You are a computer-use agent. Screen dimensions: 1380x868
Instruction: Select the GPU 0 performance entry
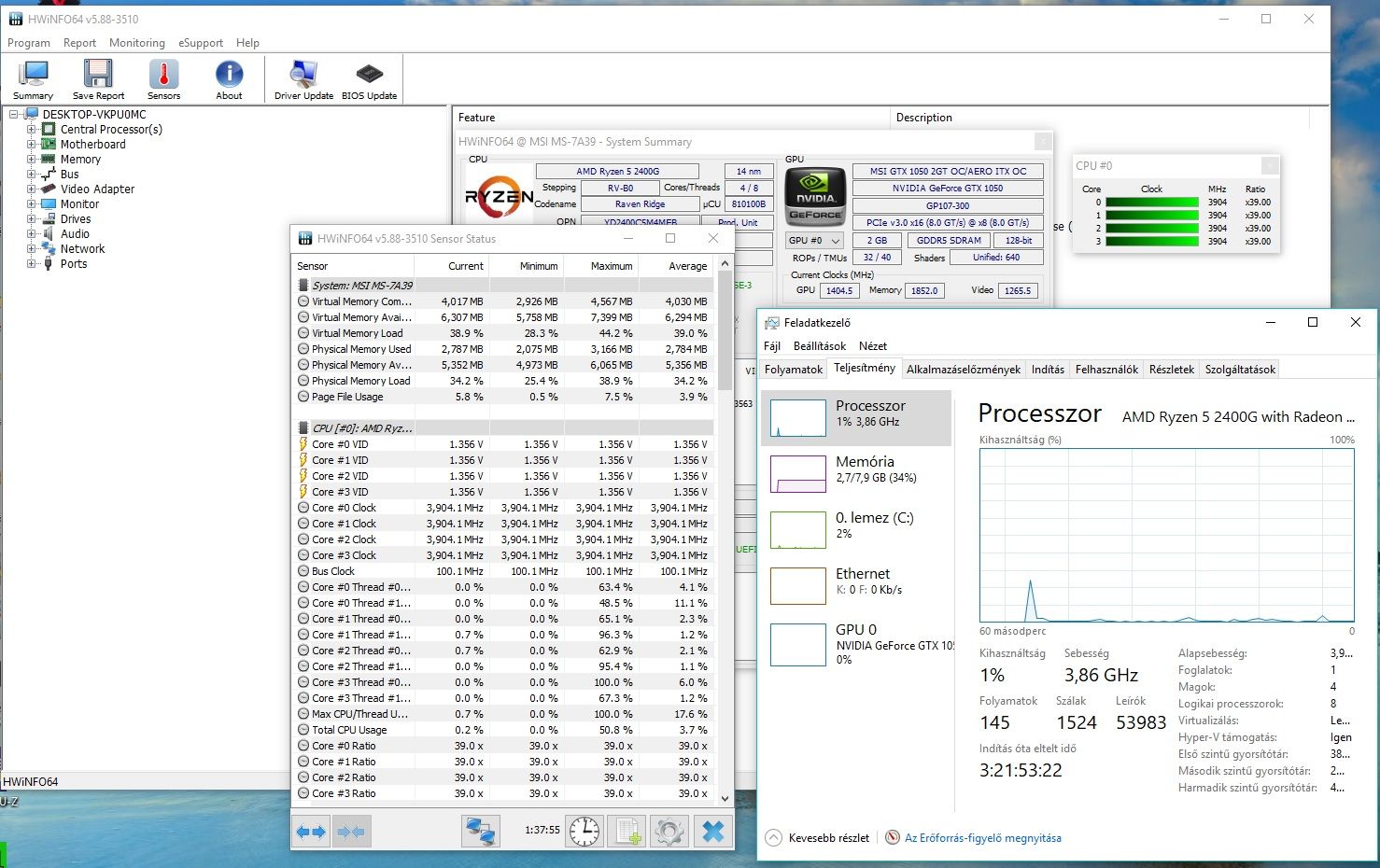(x=856, y=644)
